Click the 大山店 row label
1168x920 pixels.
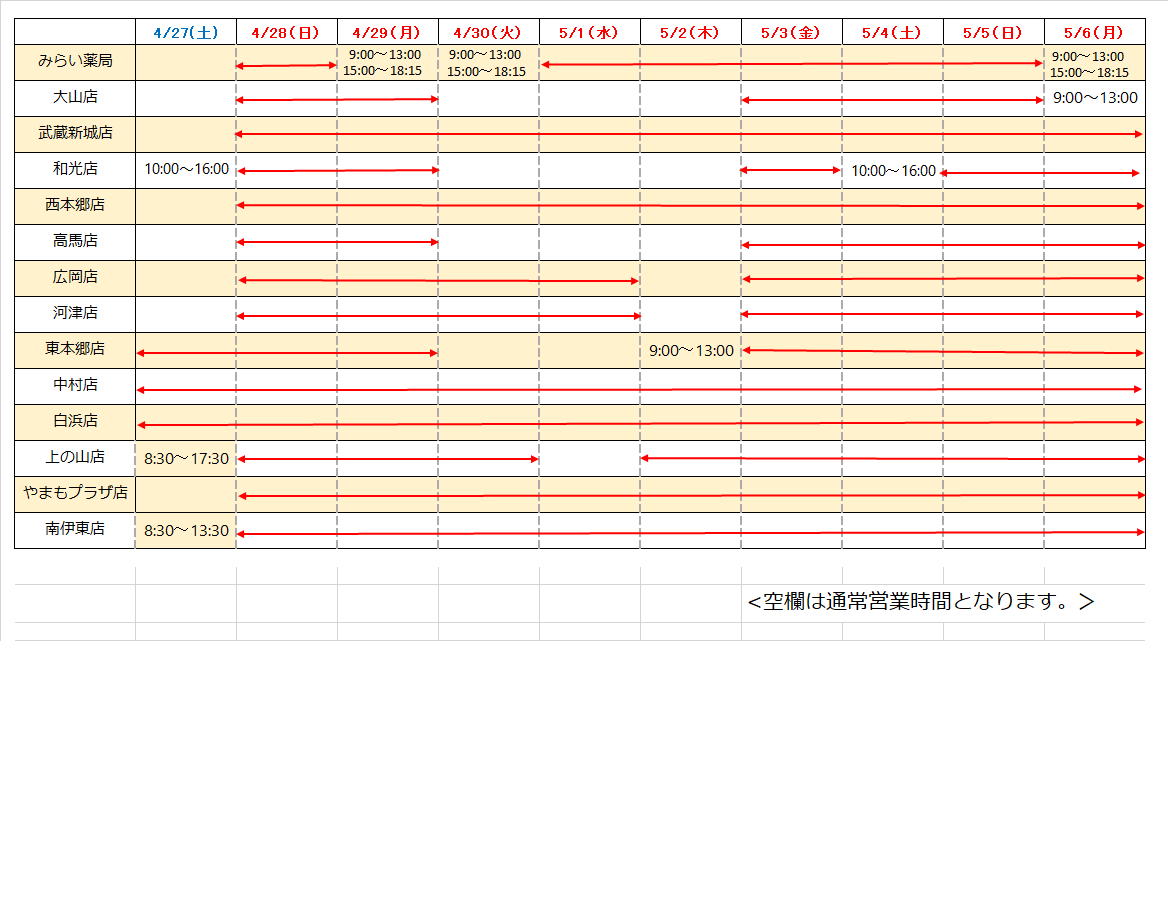pyautogui.click(x=74, y=98)
